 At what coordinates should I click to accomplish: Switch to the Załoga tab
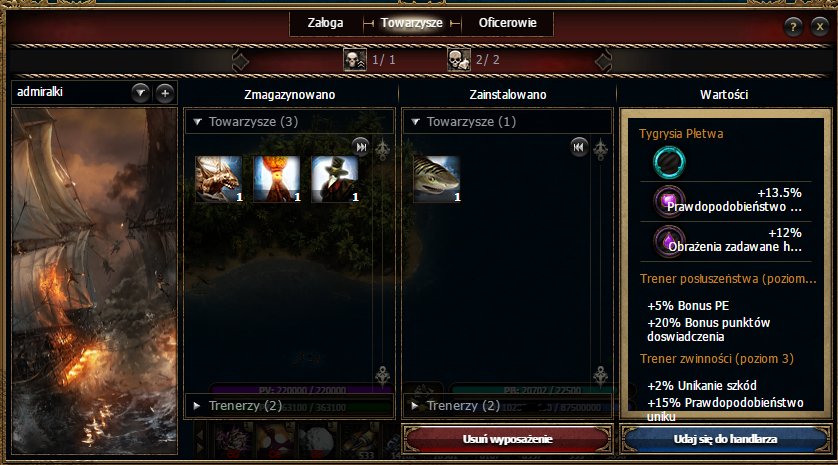tap(325, 23)
